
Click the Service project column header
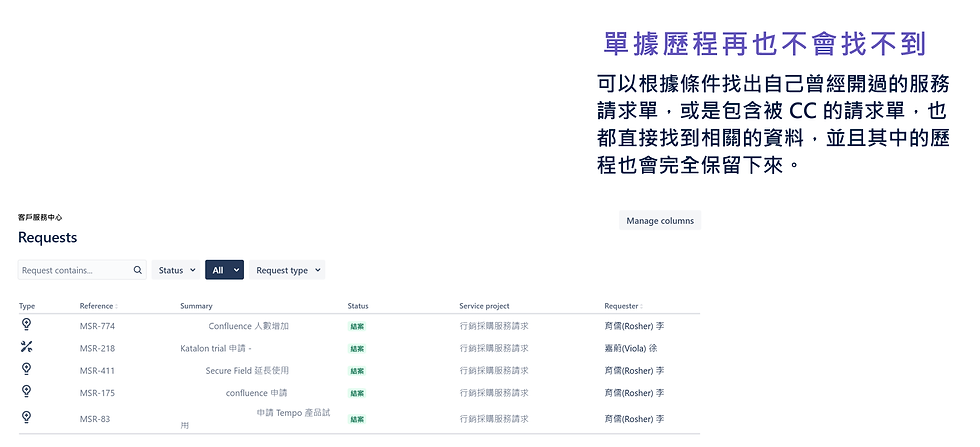point(484,306)
